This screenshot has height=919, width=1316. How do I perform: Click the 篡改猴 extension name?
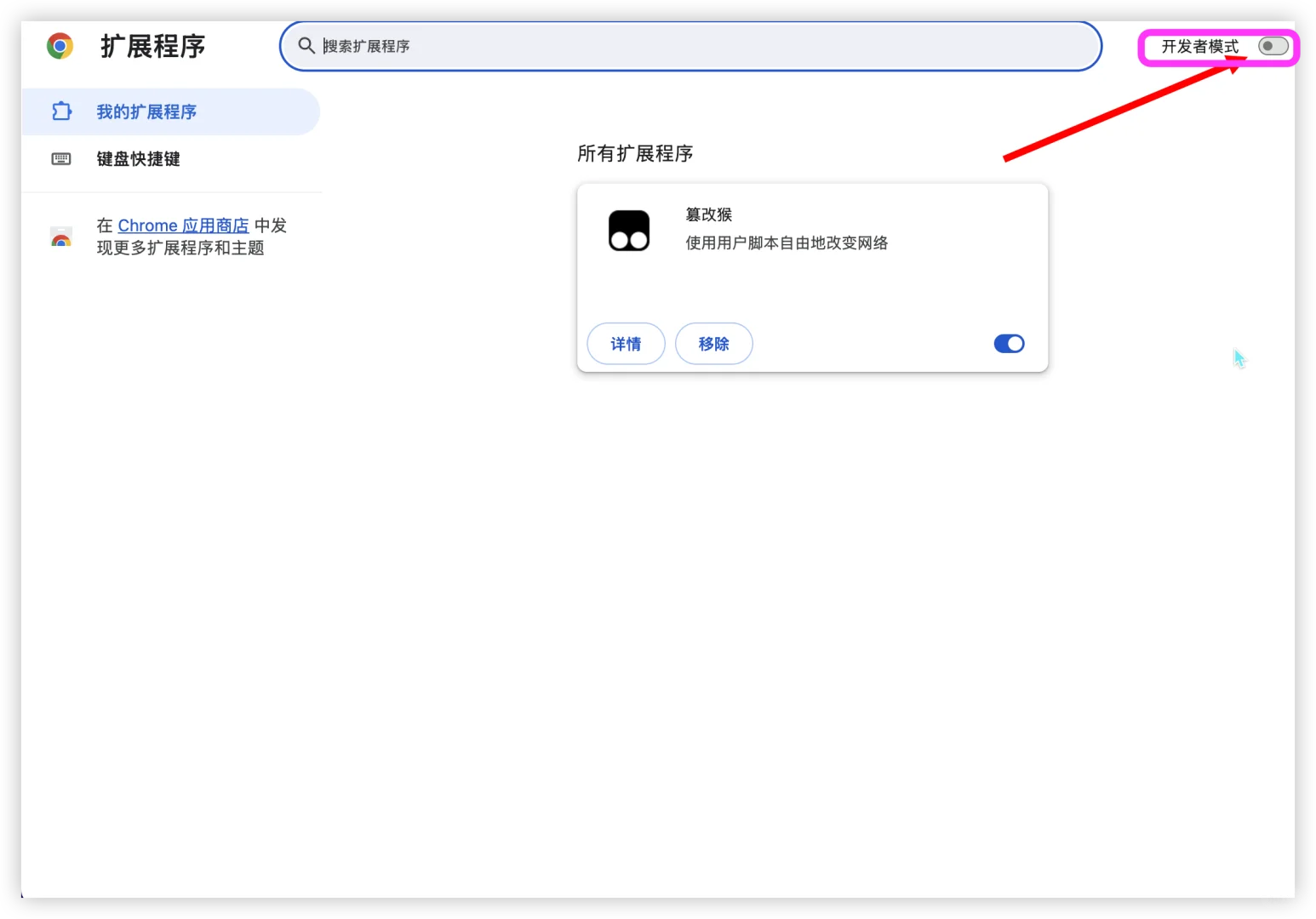pos(709,214)
